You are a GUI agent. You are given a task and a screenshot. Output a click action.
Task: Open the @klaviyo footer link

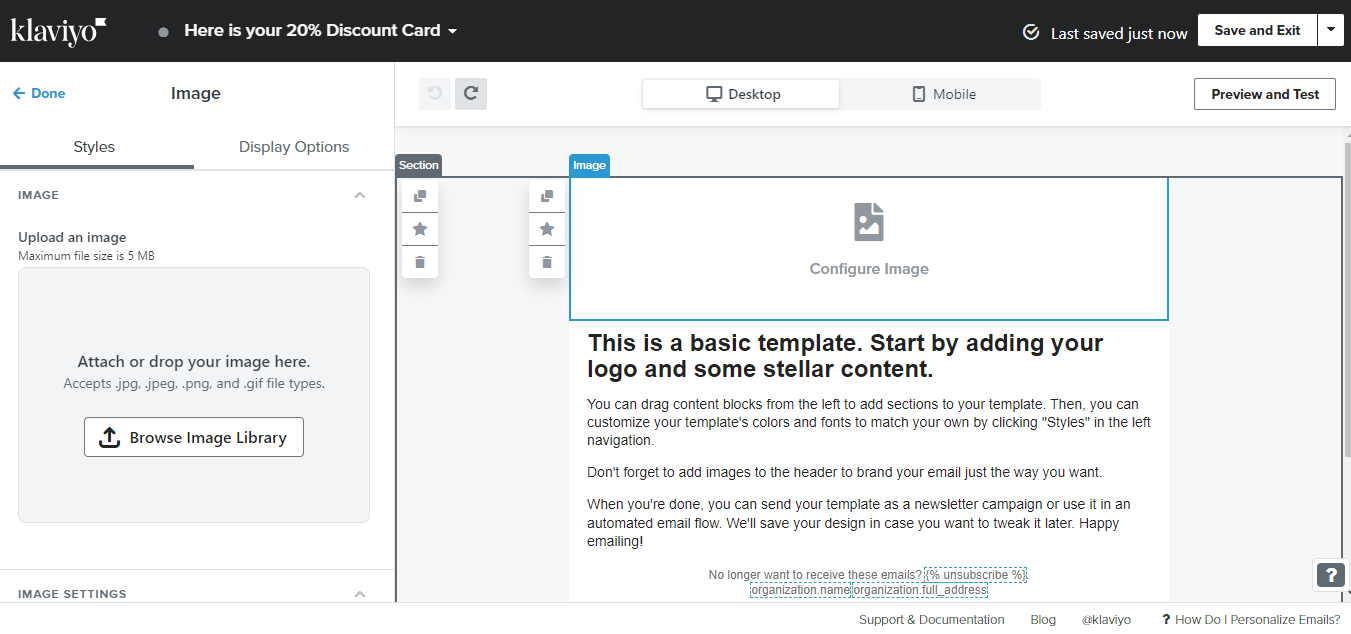point(1106,620)
